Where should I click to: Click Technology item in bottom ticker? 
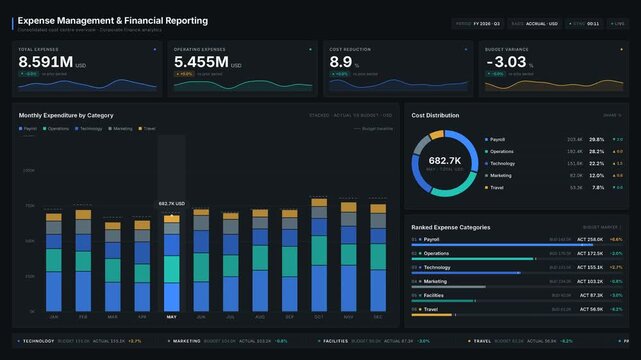[79, 341]
